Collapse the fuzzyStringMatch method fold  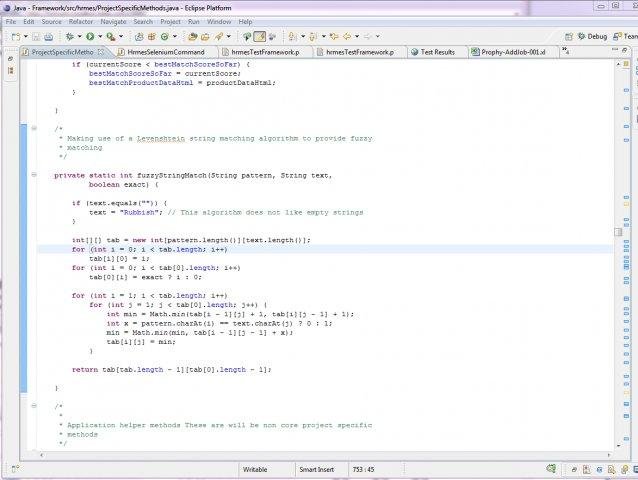click(34, 175)
